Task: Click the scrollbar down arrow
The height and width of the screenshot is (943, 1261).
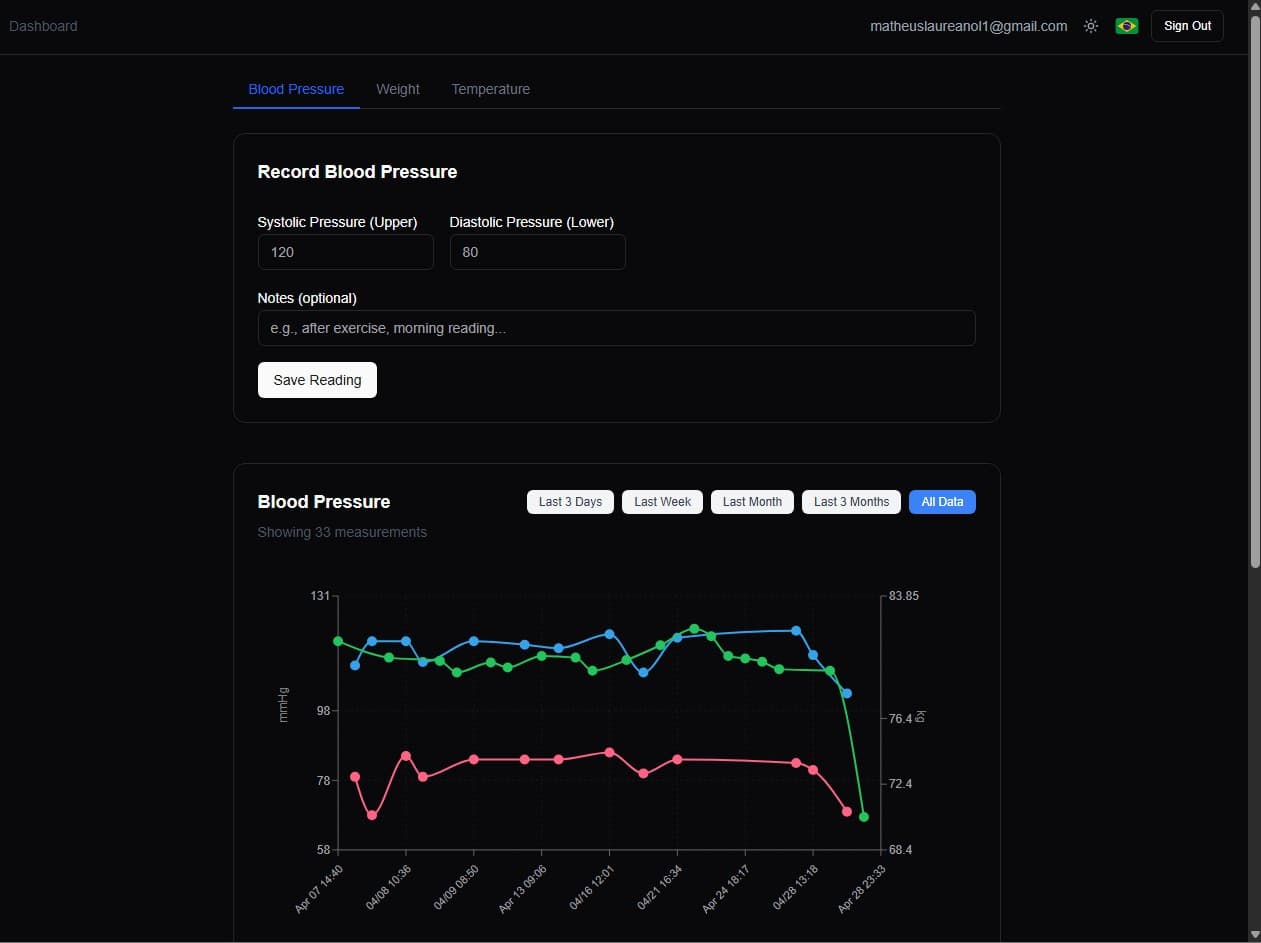Action: click(1255, 934)
